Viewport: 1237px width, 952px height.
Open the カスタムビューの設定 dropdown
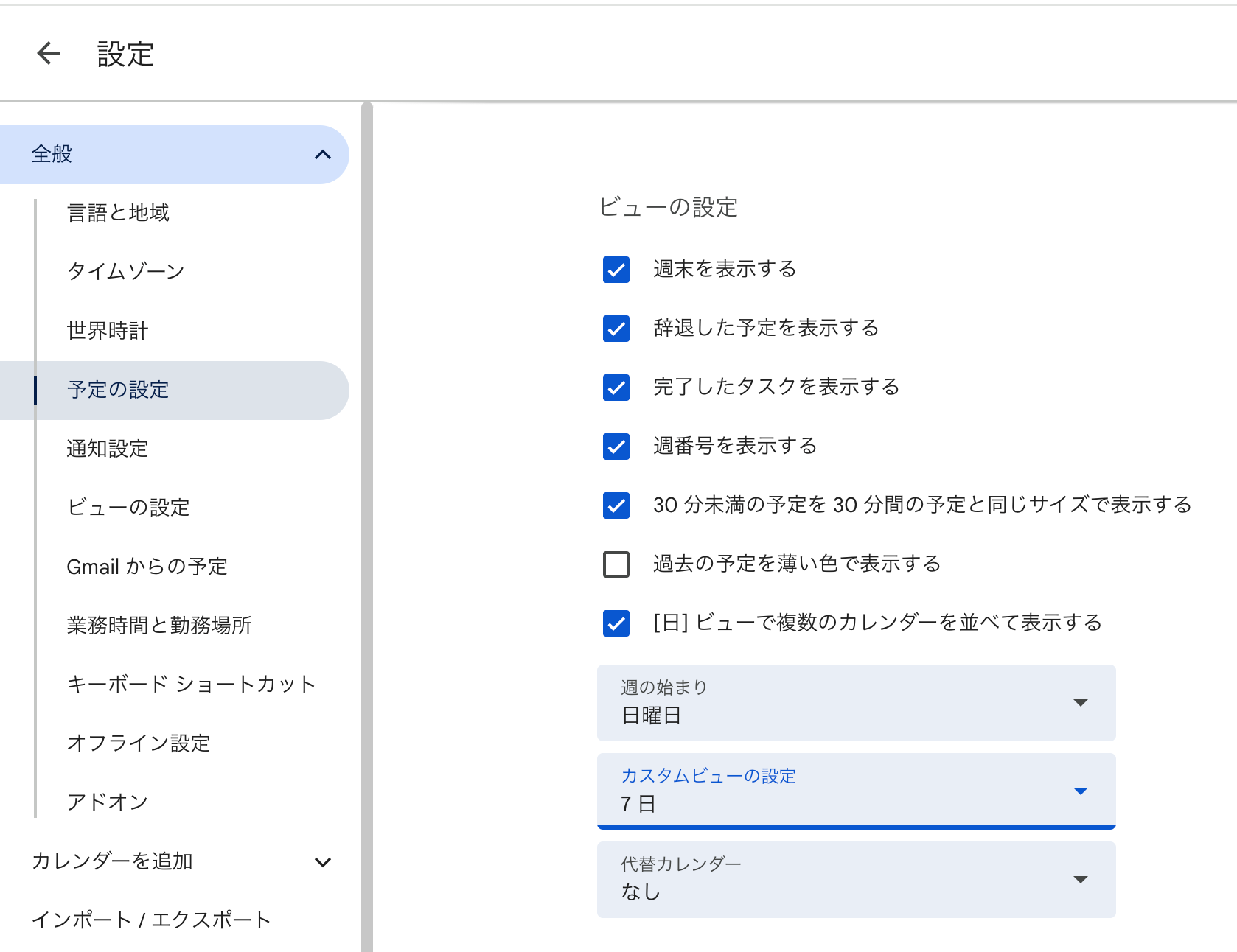856,791
